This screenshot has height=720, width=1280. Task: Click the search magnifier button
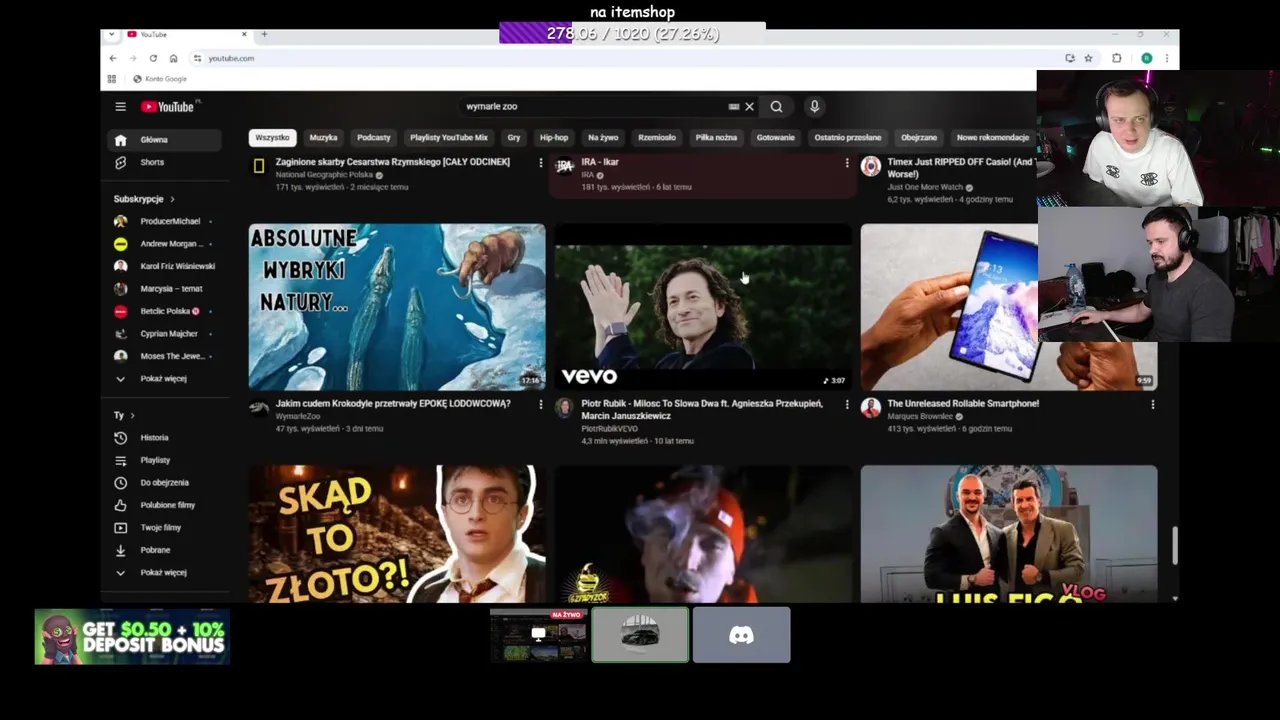776,106
